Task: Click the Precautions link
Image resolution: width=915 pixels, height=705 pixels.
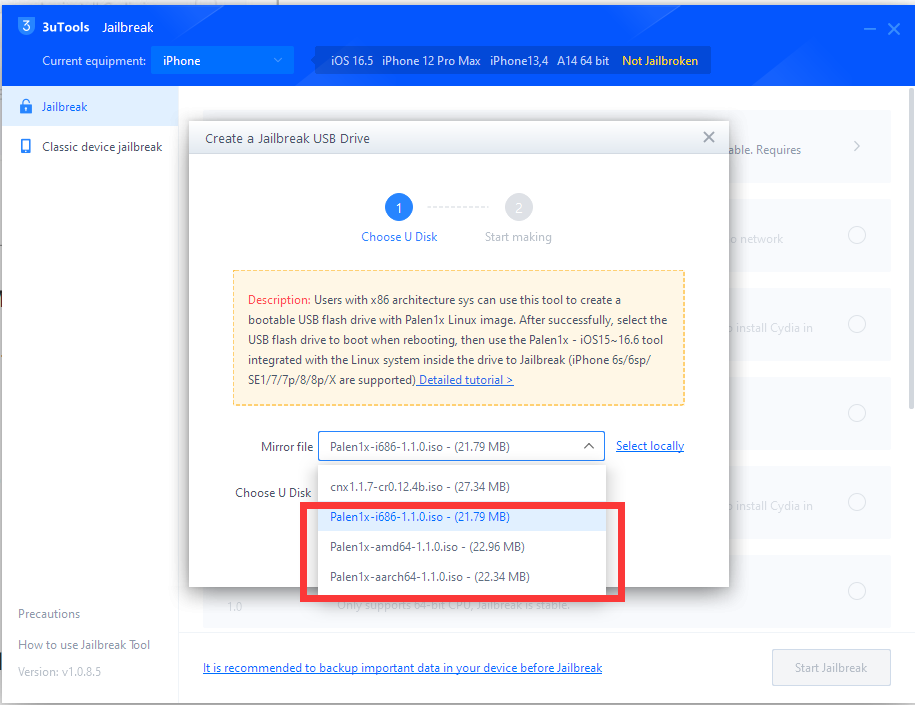Action: coord(49,613)
